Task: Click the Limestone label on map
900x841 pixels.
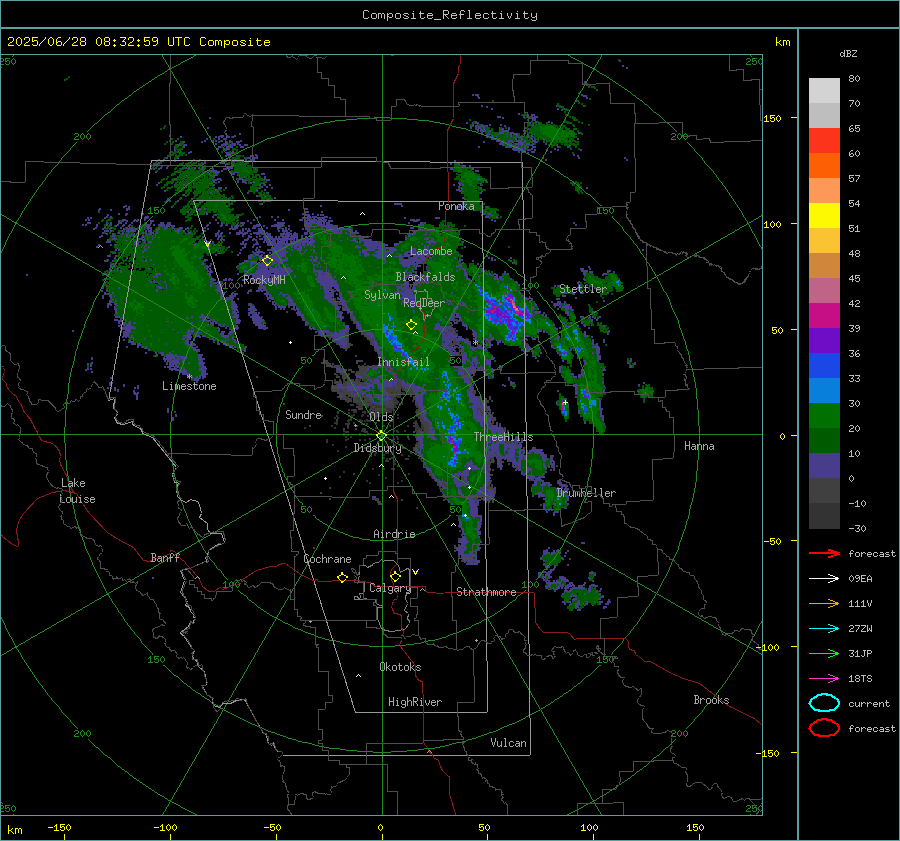Action: coord(189,386)
